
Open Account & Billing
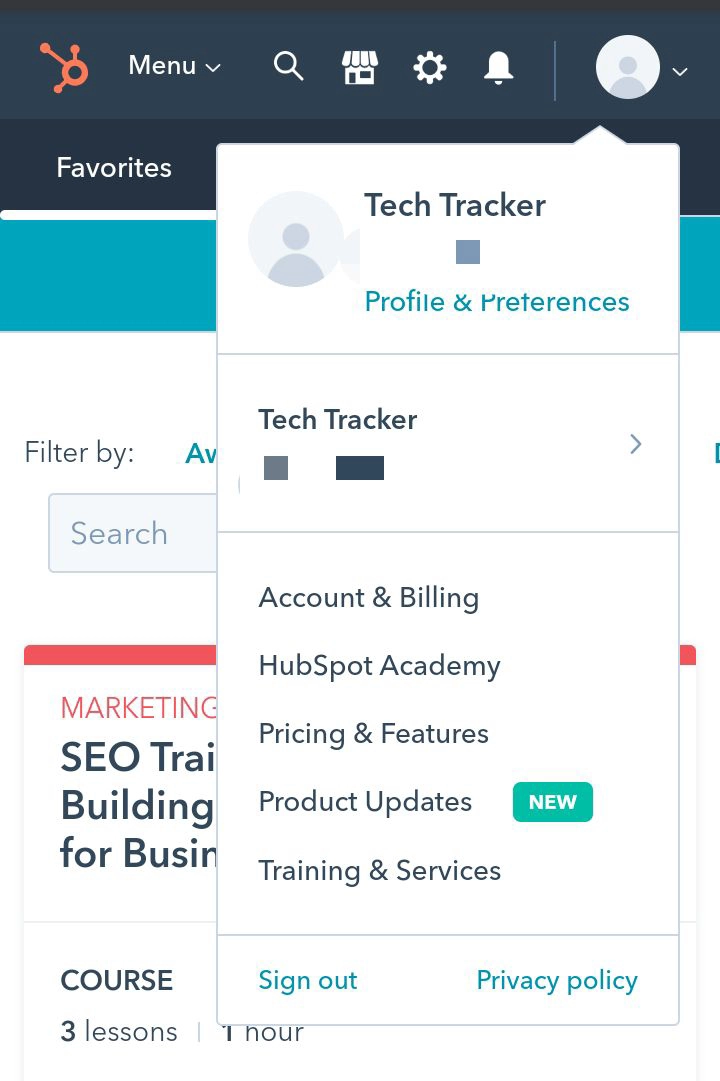(368, 598)
